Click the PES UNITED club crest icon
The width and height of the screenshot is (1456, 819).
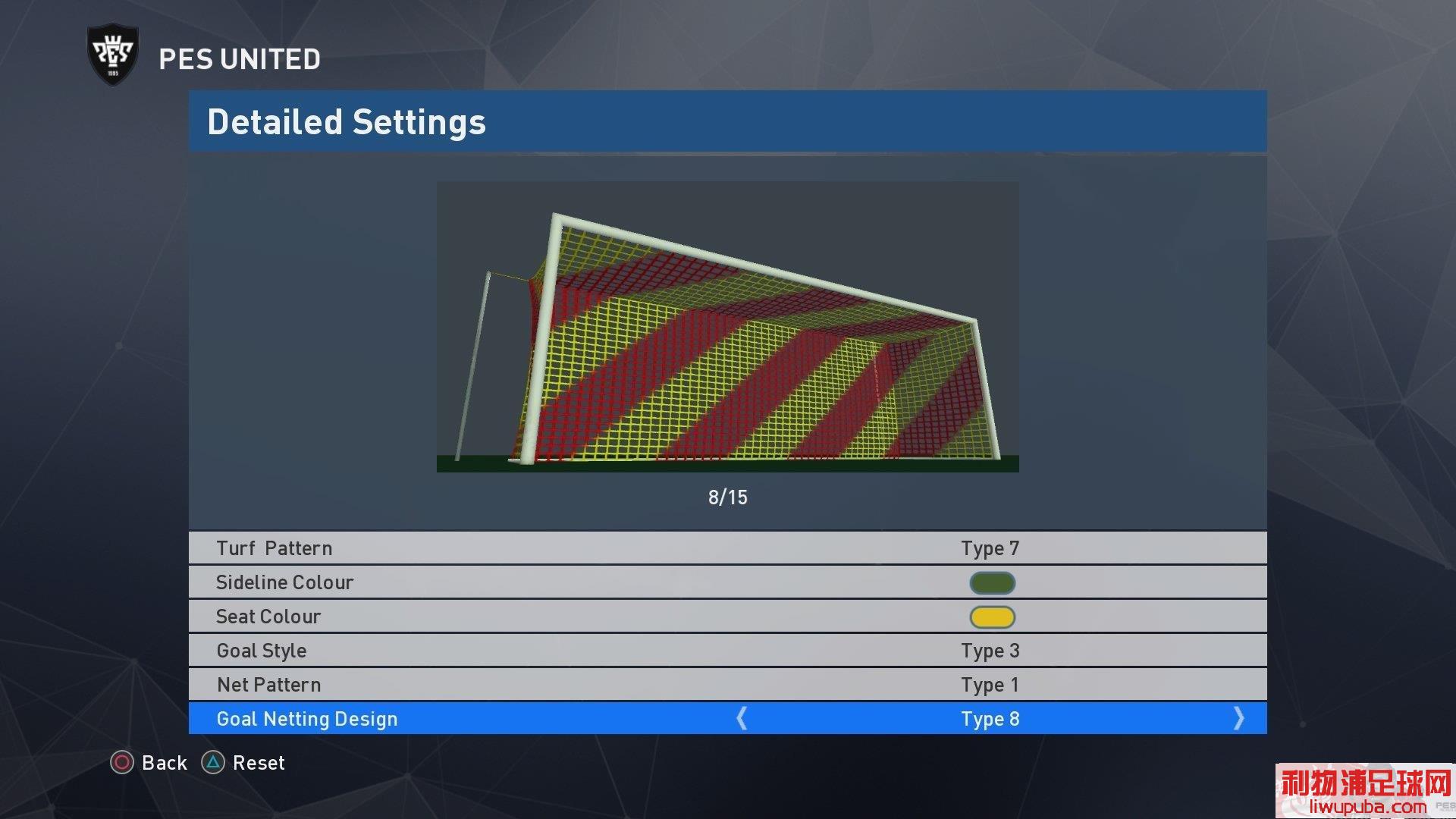[x=112, y=56]
